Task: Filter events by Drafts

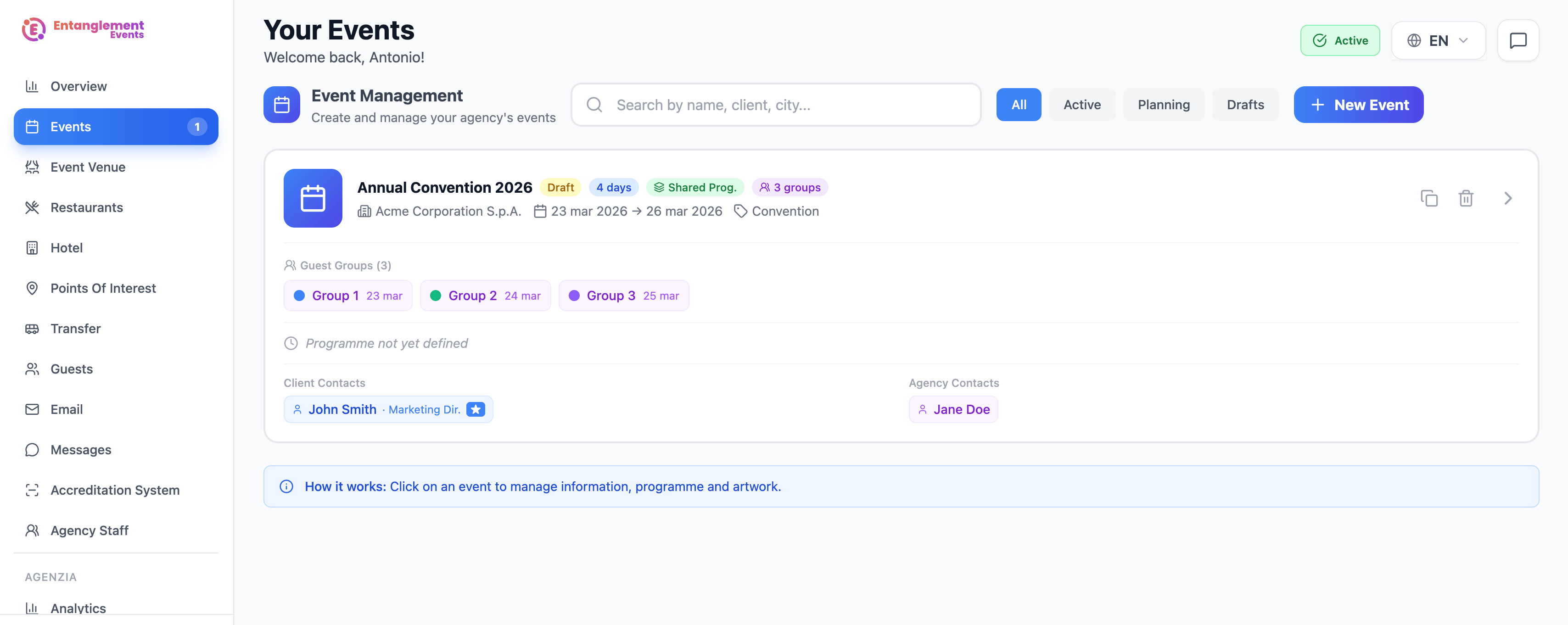Action: 1245,105
